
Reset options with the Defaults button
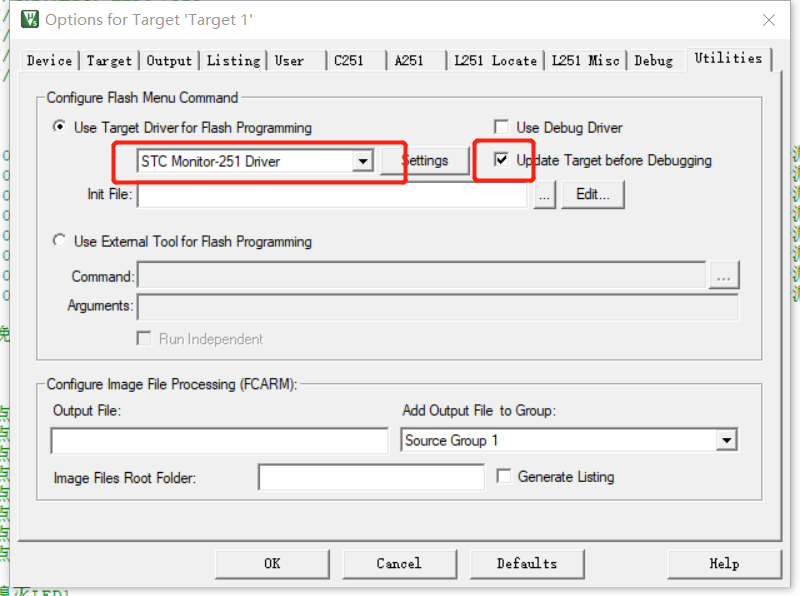point(527,564)
